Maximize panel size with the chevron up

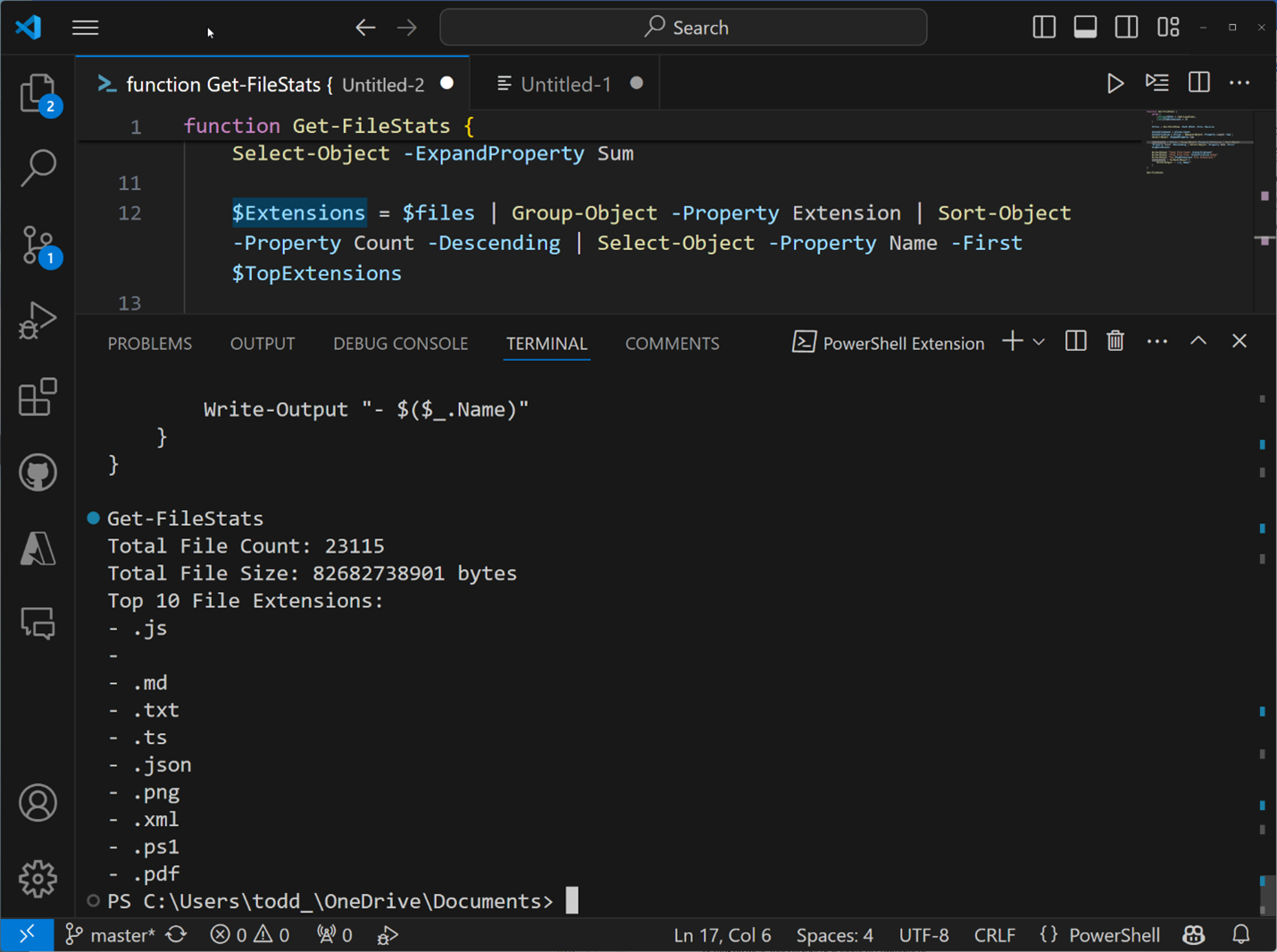coord(1198,341)
